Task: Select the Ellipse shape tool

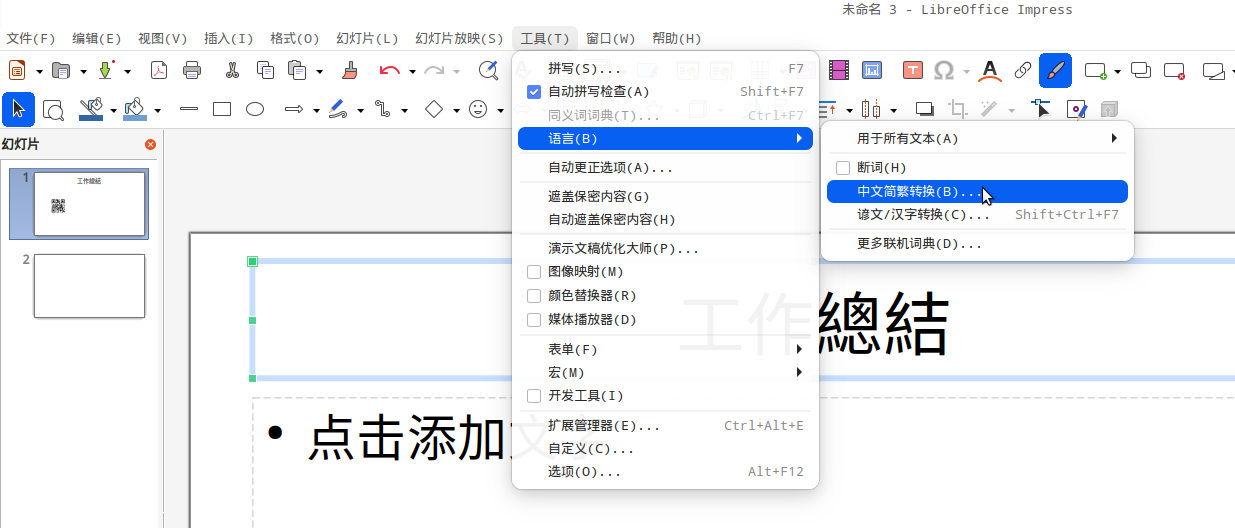Action: tap(255, 109)
